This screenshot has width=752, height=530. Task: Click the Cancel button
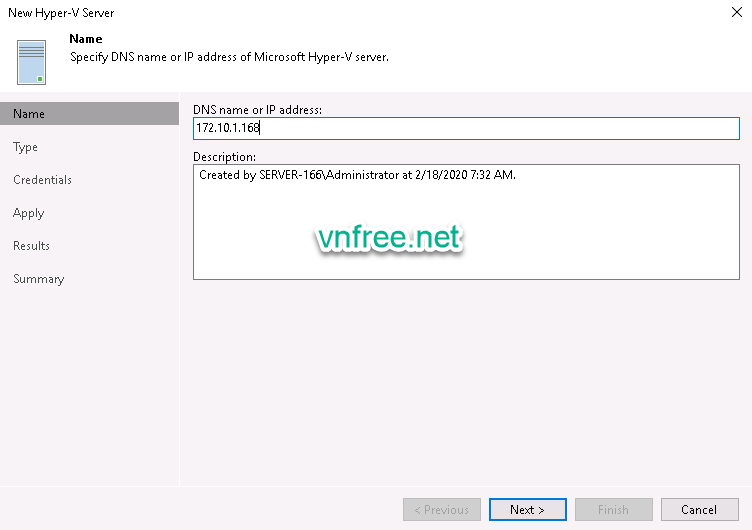click(x=699, y=509)
